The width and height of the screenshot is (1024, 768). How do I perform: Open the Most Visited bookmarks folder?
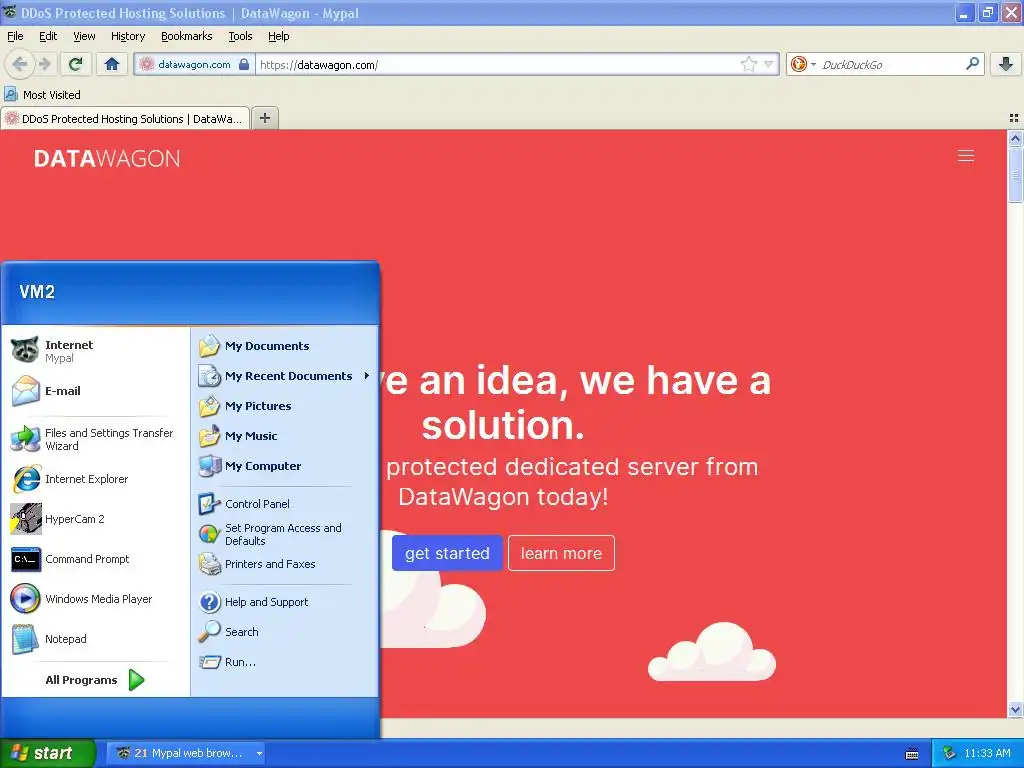point(42,95)
